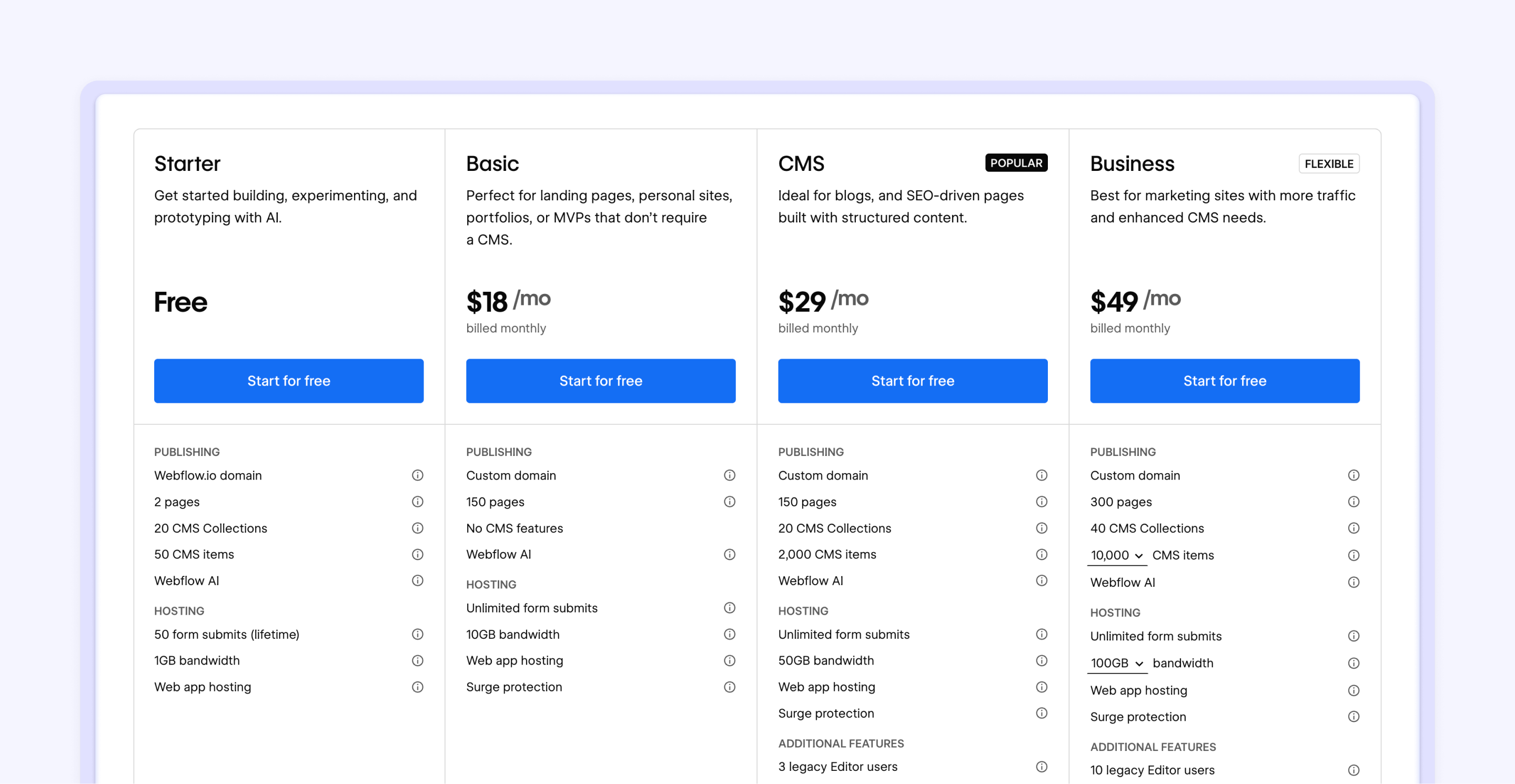Open info for 50 form submits (lifetime)
Screen dimensions: 1515x784
(418, 634)
